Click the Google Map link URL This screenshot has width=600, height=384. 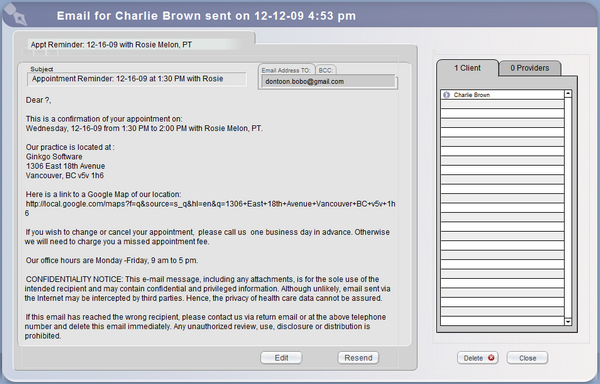210,208
